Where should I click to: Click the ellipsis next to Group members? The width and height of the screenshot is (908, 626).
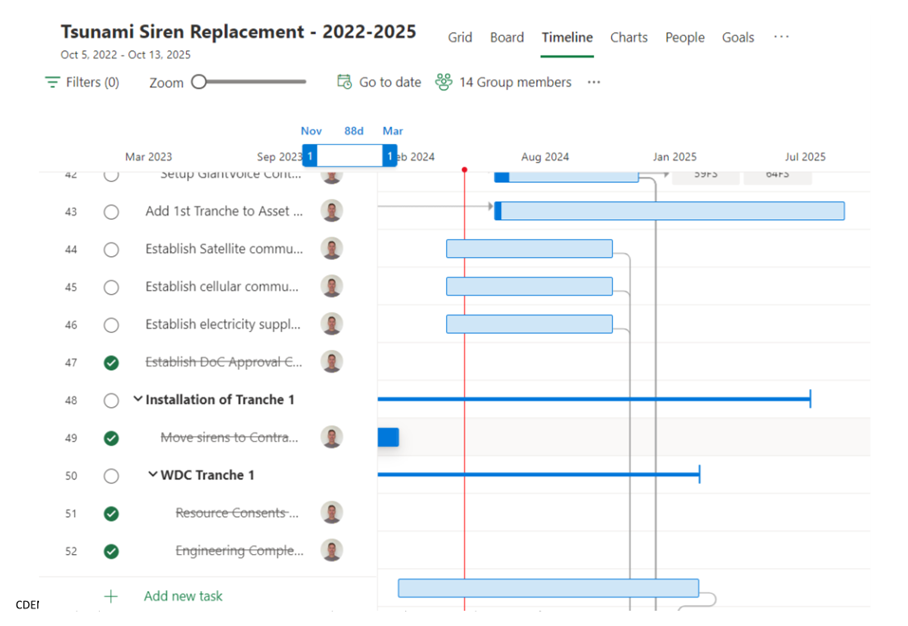click(x=593, y=83)
